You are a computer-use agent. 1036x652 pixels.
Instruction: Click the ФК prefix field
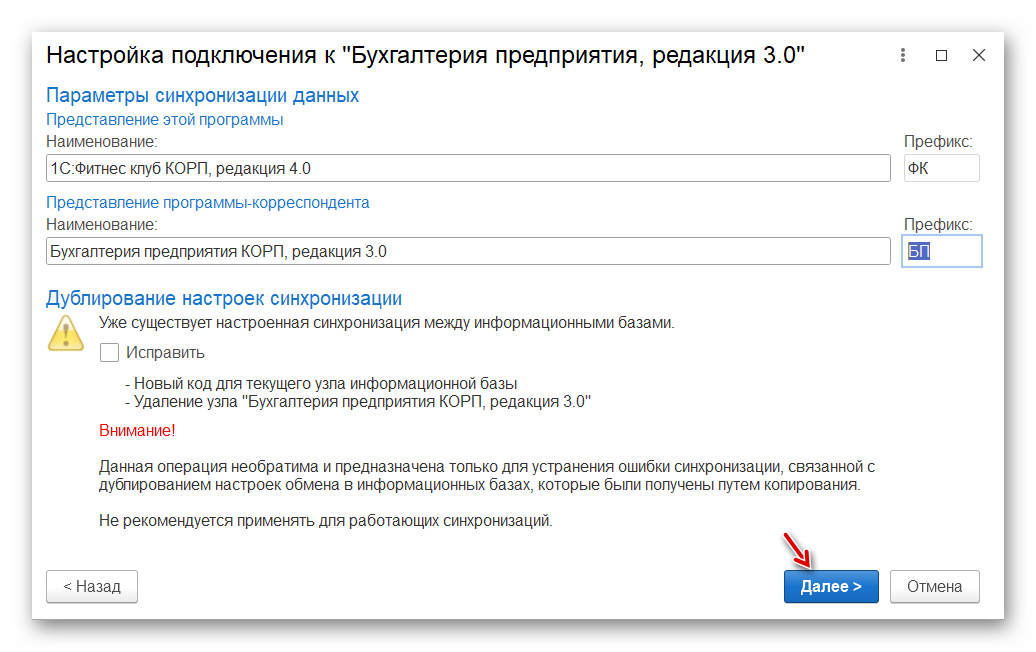click(941, 168)
